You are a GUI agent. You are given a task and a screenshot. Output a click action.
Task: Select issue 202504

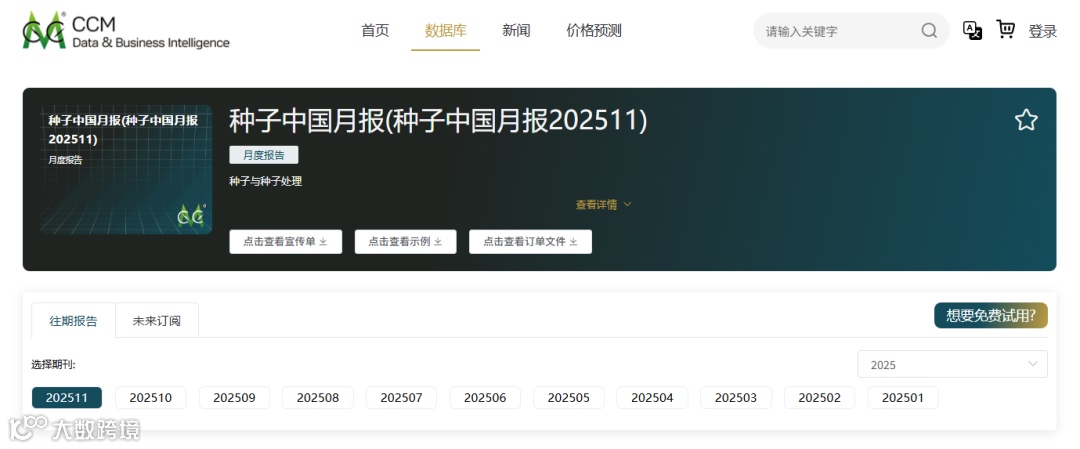click(652, 397)
